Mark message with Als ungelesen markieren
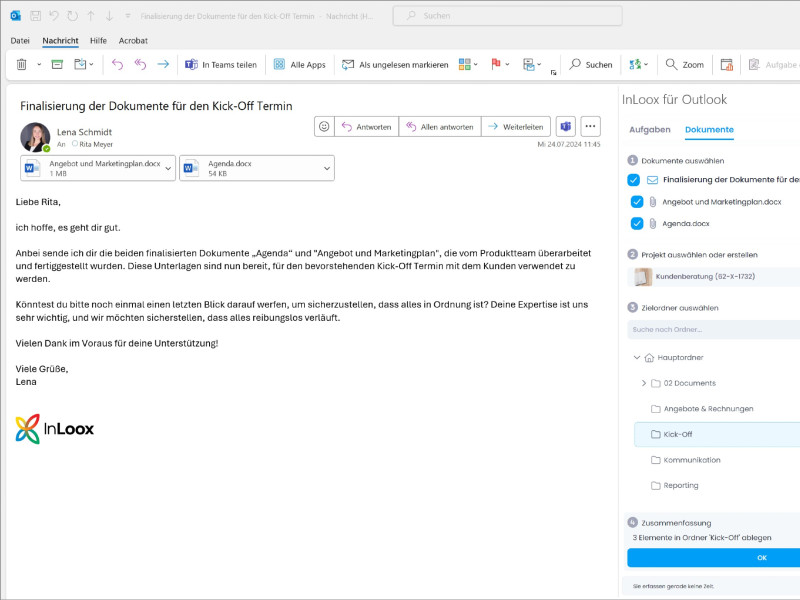Screen dimensions: 800x600 tap(395, 65)
